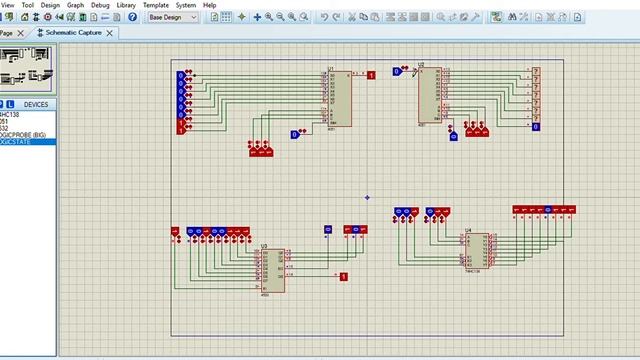This screenshot has width=640, height=360.
Task: Click the Cut scissors icon
Action: point(352,17)
